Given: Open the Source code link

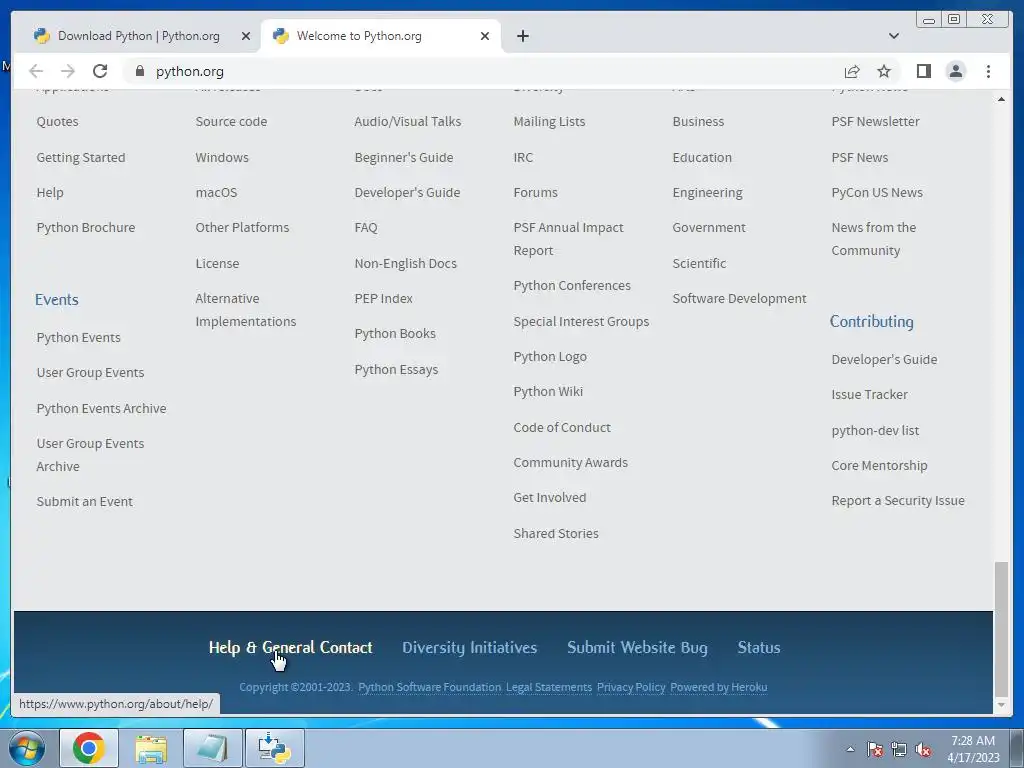Looking at the screenshot, I should (231, 121).
